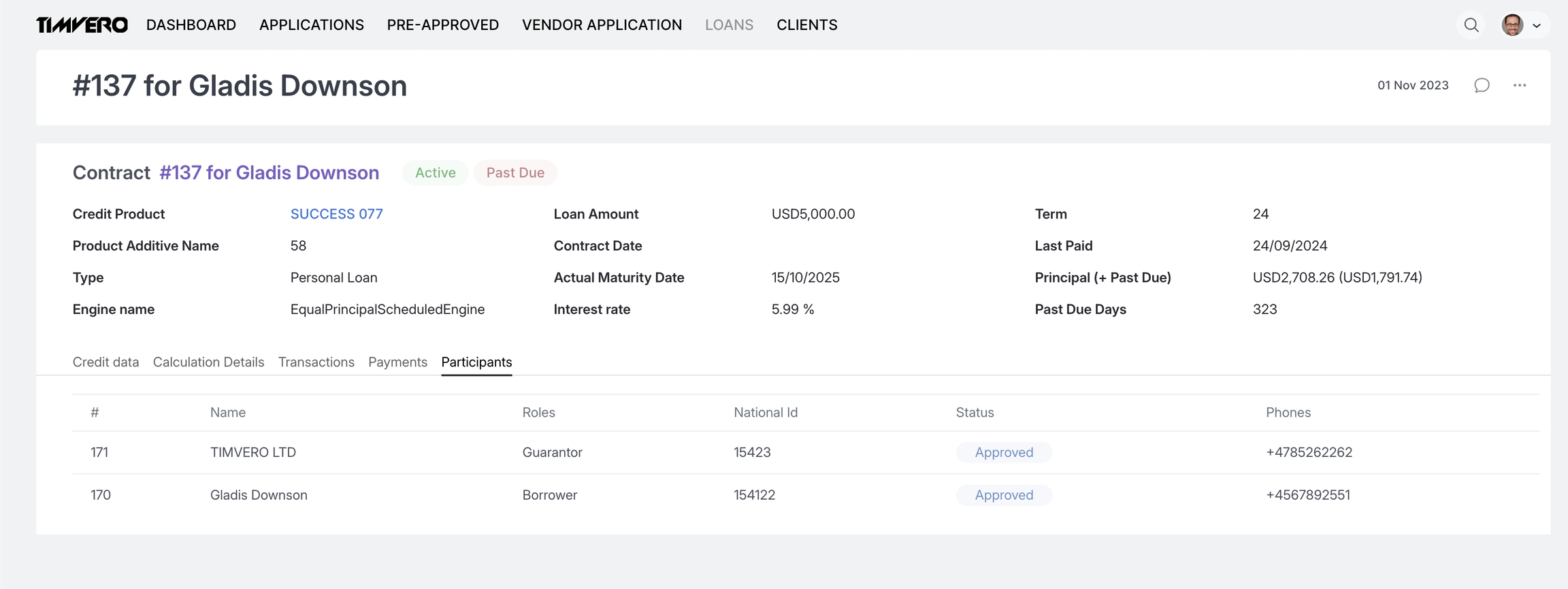1568x589 pixels.
Task: Show the Payments tab
Action: tap(397, 362)
